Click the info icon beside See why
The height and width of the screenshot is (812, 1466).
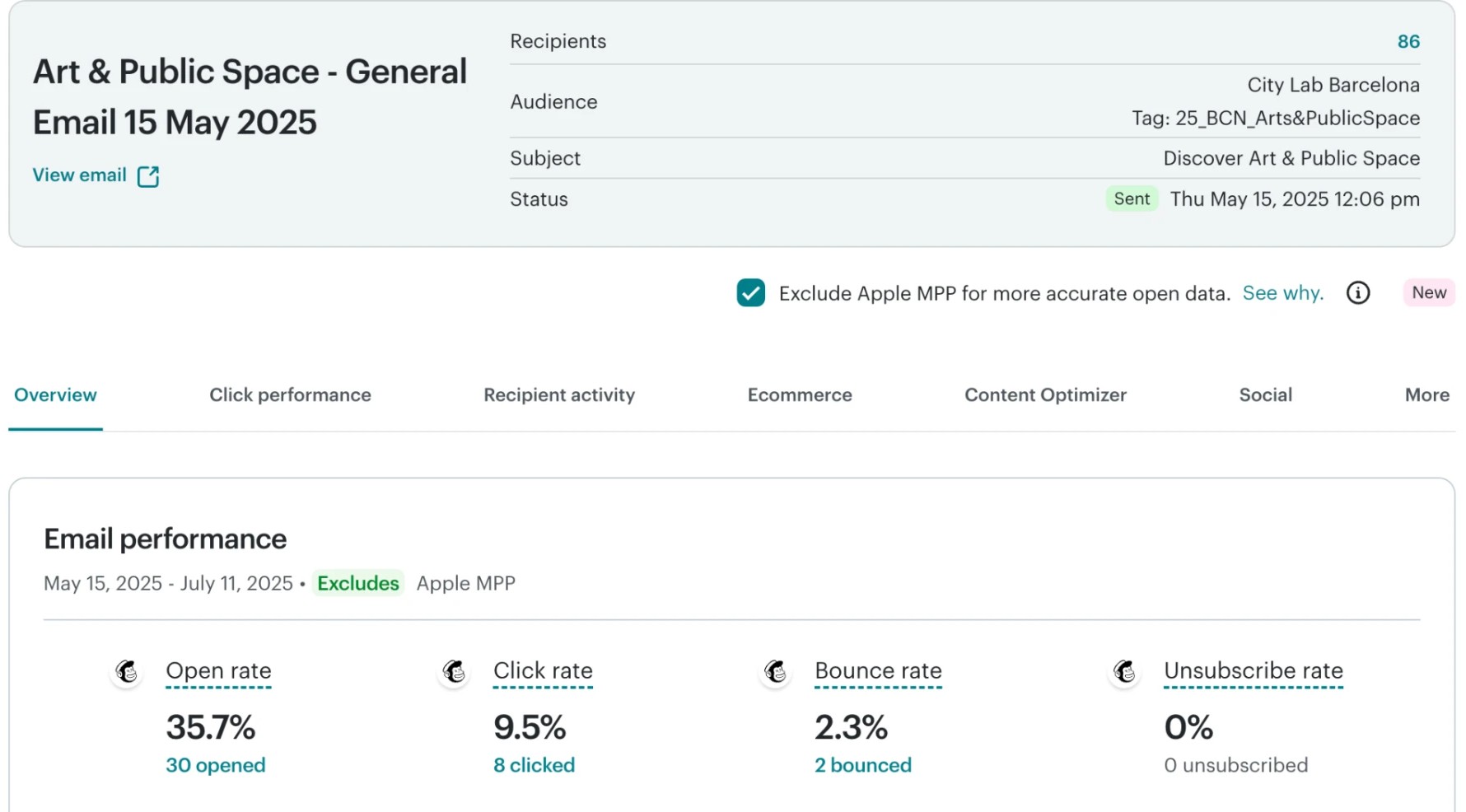click(1357, 293)
